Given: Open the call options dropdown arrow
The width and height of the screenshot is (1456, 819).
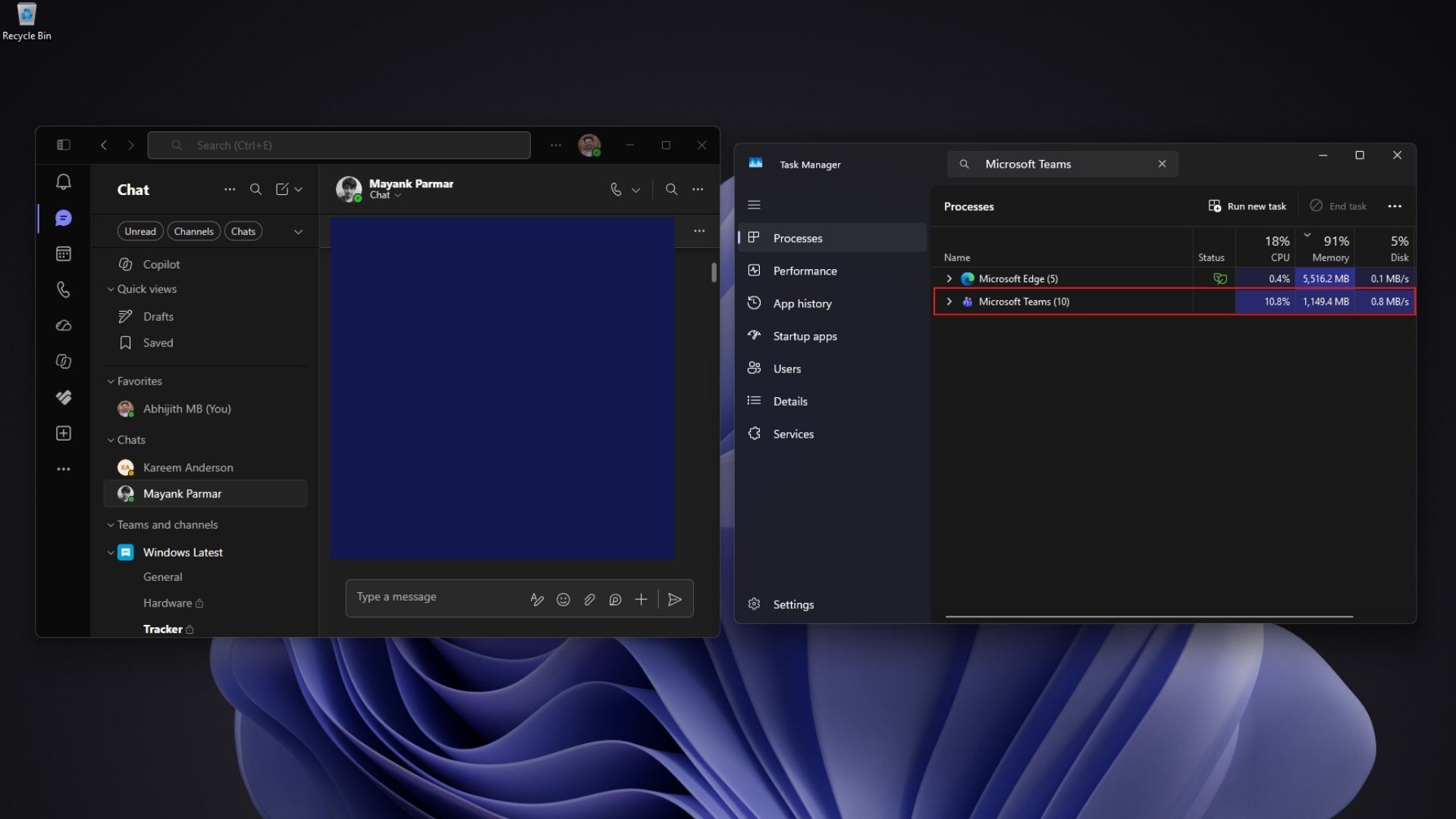Looking at the screenshot, I should 635,190.
